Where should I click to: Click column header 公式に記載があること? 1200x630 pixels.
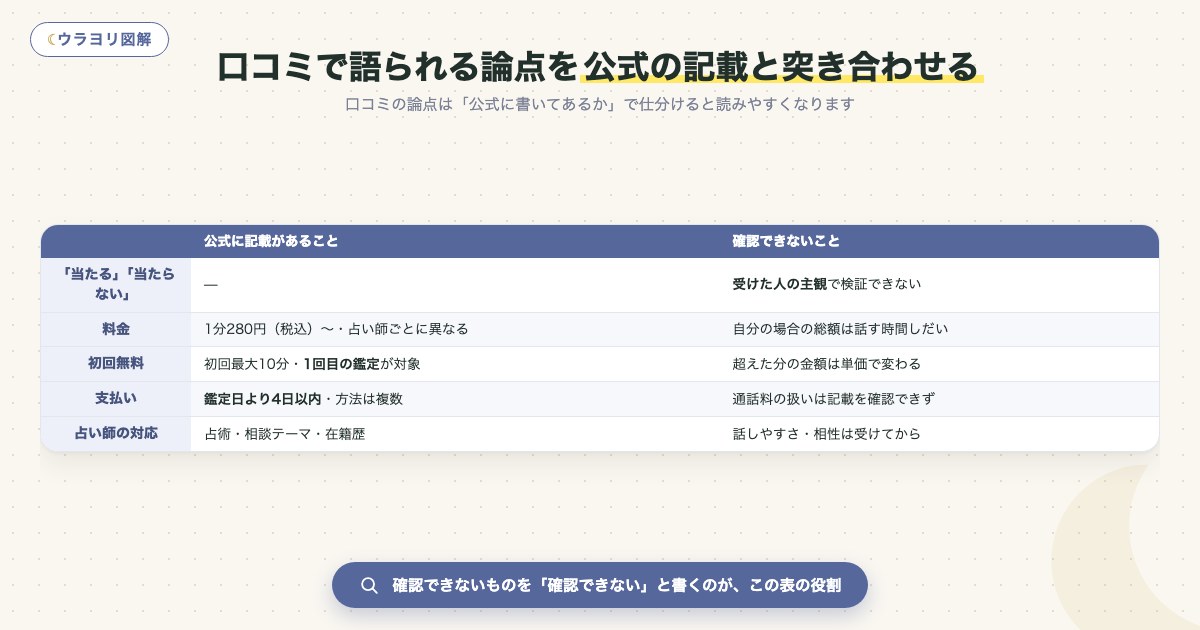pyautogui.click(x=270, y=241)
